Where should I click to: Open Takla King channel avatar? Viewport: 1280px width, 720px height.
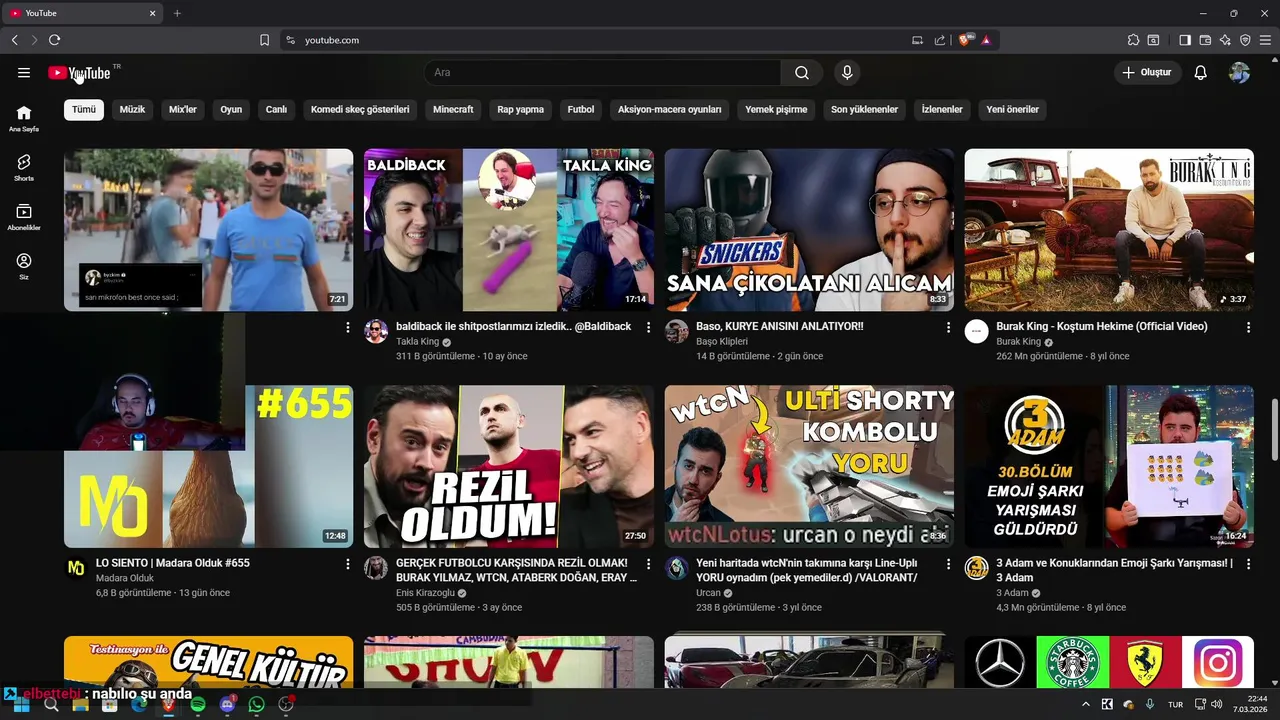point(376,332)
